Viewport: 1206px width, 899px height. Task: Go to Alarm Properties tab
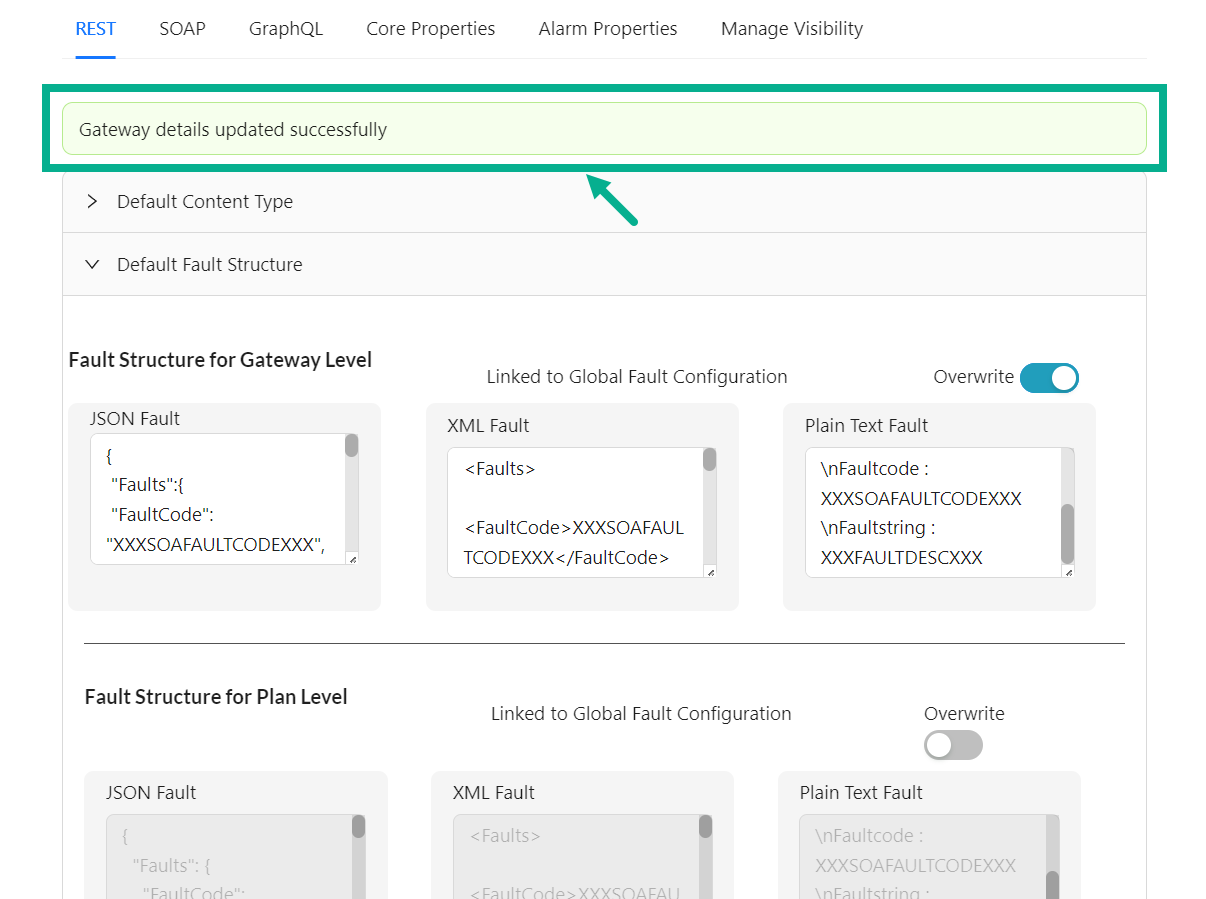click(607, 29)
